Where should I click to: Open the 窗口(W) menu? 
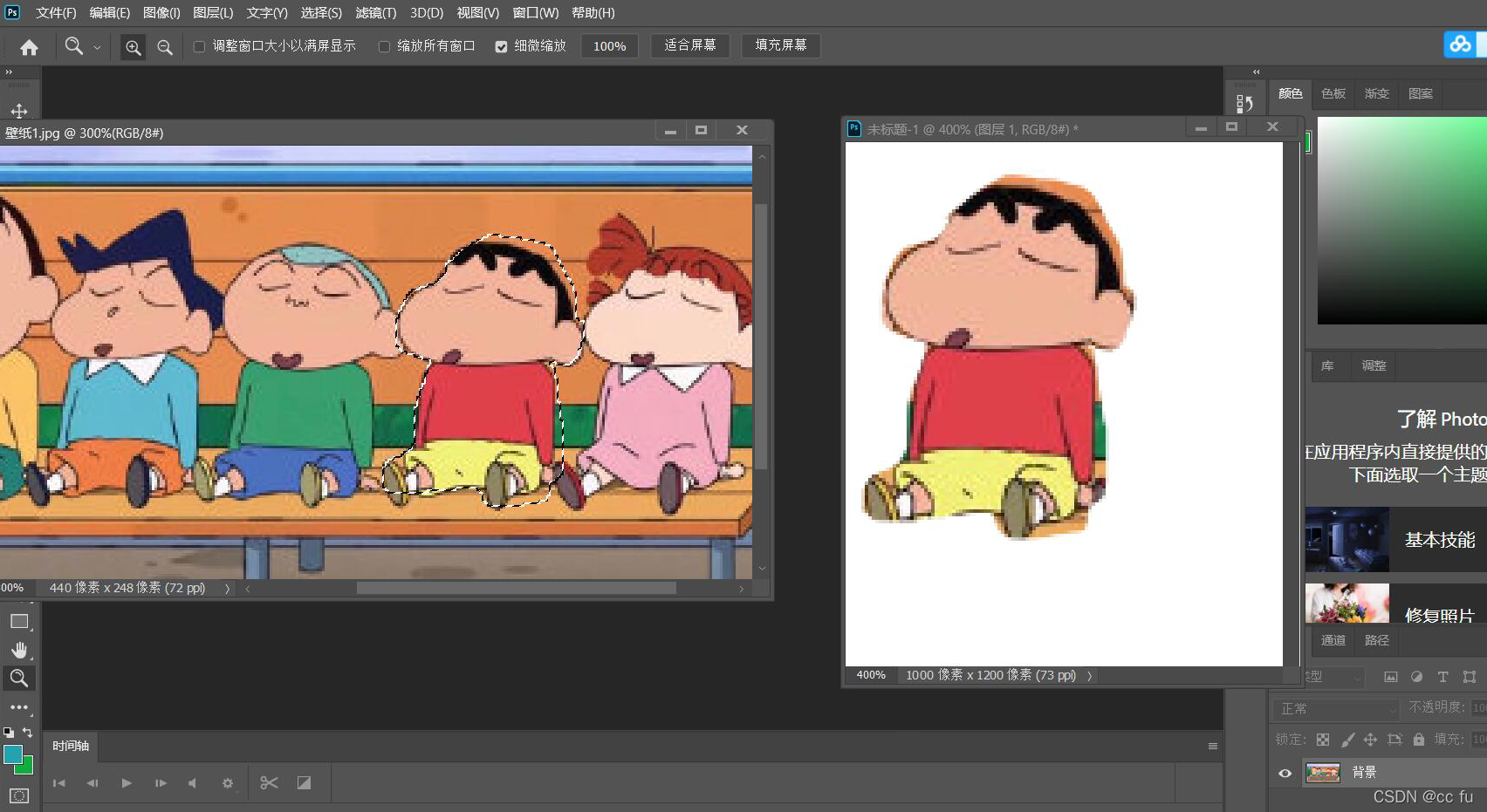tap(535, 13)
